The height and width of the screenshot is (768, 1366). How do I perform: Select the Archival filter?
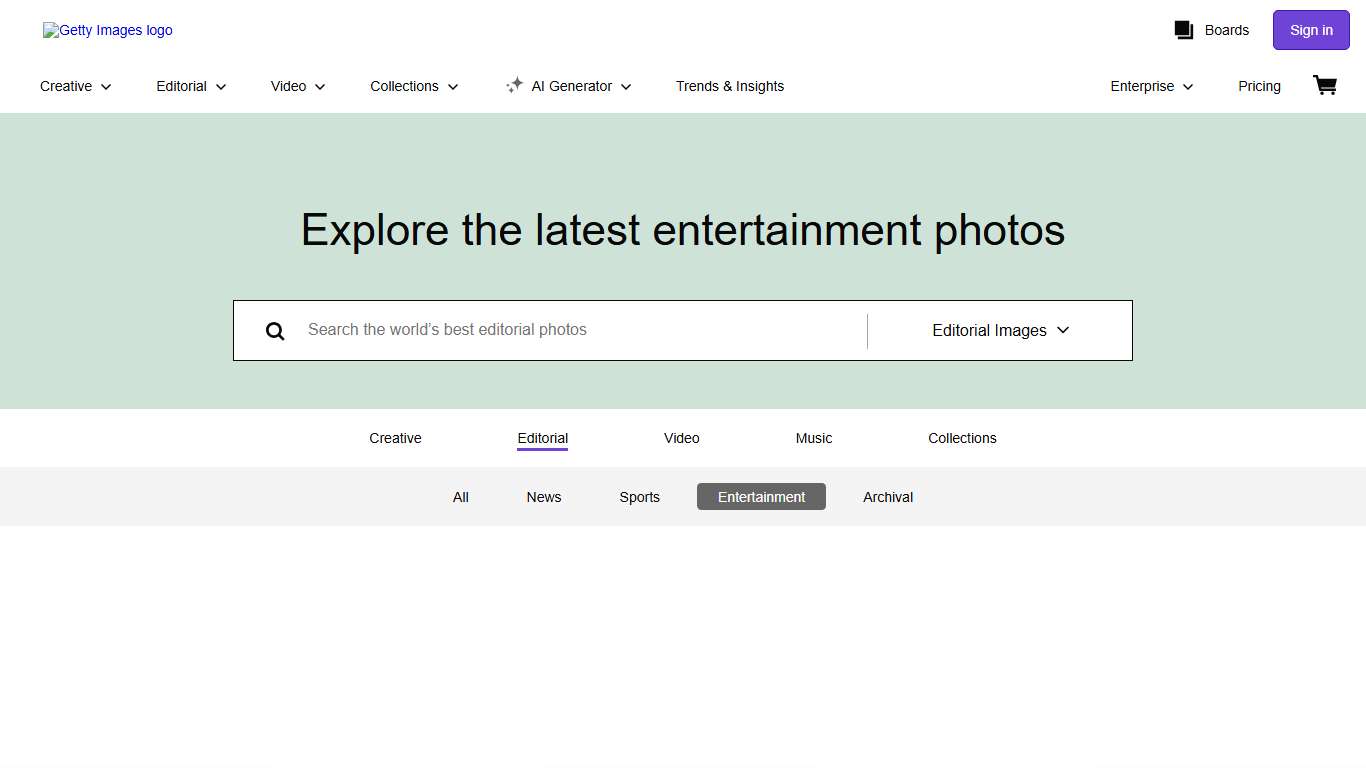tap(888, 497)
